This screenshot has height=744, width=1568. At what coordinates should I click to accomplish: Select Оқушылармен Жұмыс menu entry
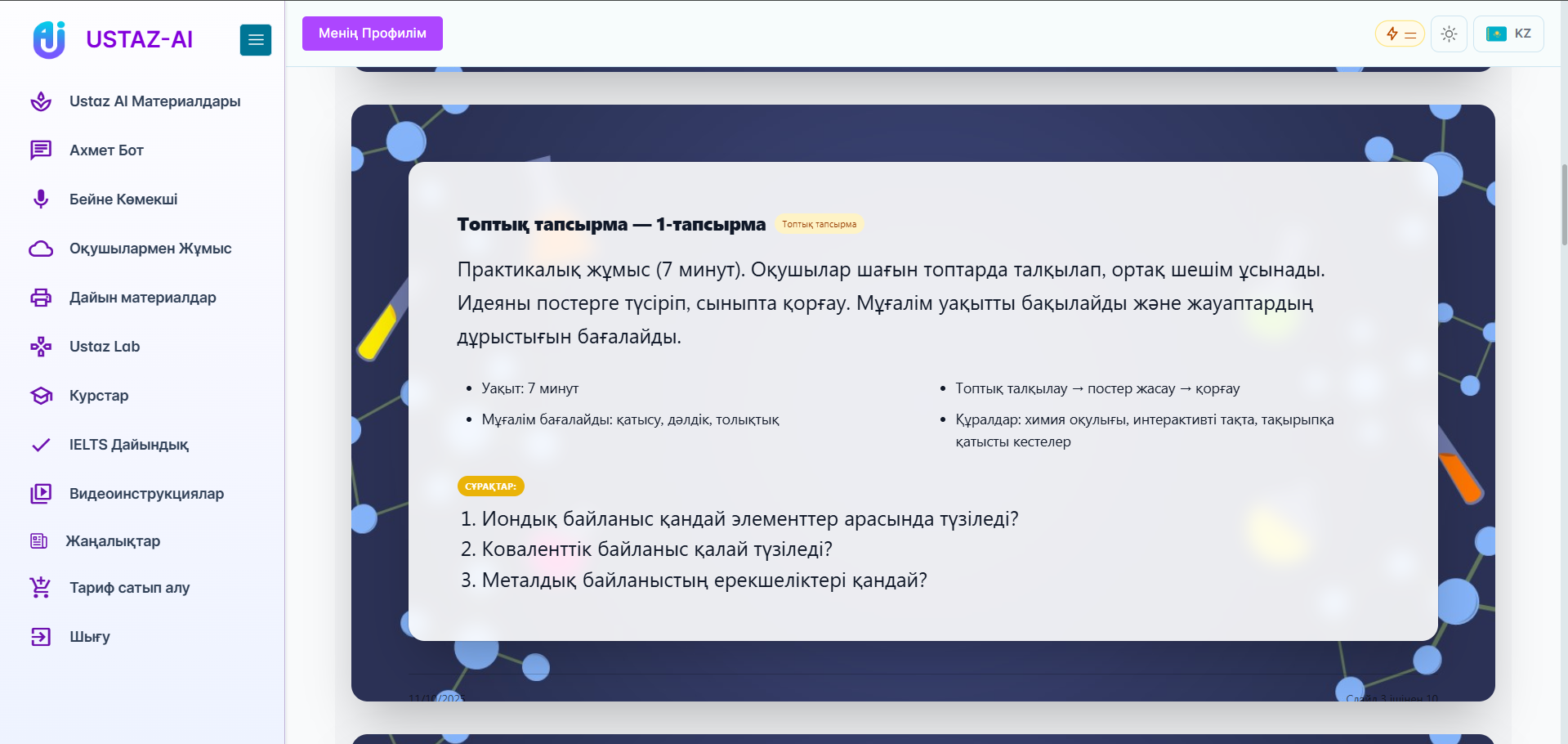(x=149, y=249)
